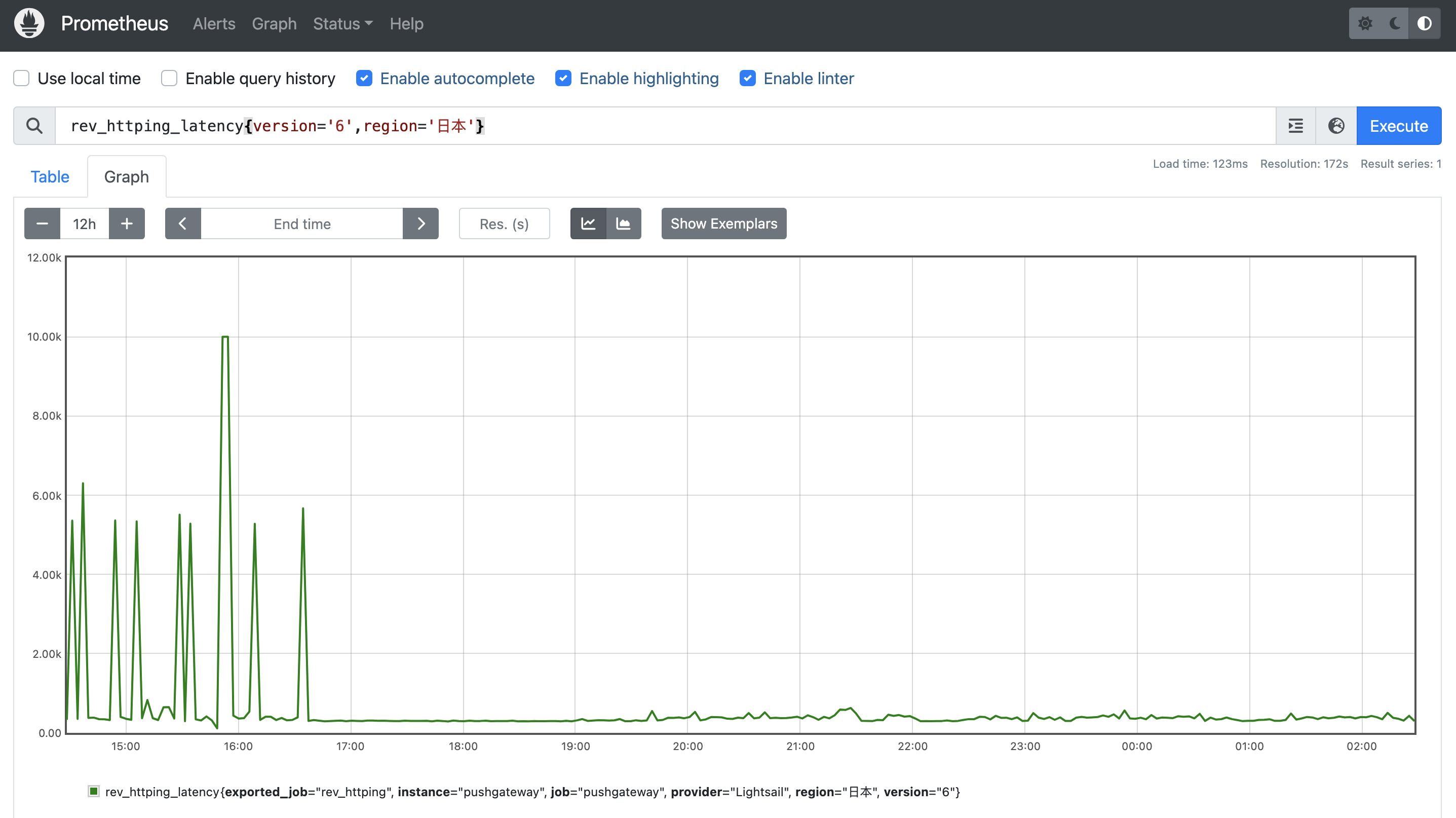1456x818 pixels.
Task: Open the Status dropdown menu
Action: 342,24
